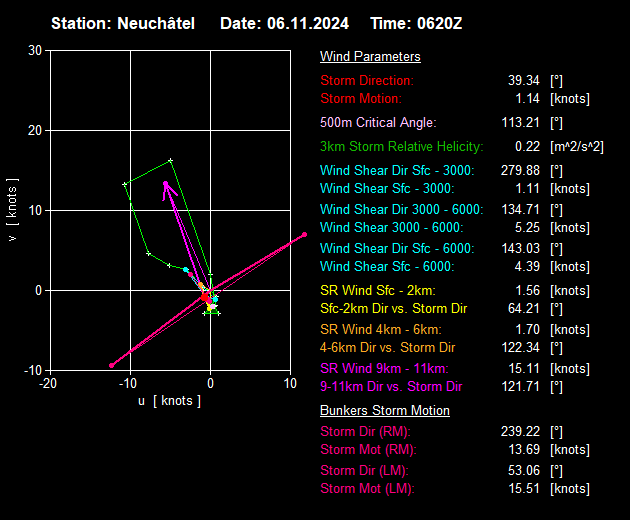This screenshot has height=520, width=630.
Task: Click the pink endpoint dot right of plot
Action: (x=305, y=234)
